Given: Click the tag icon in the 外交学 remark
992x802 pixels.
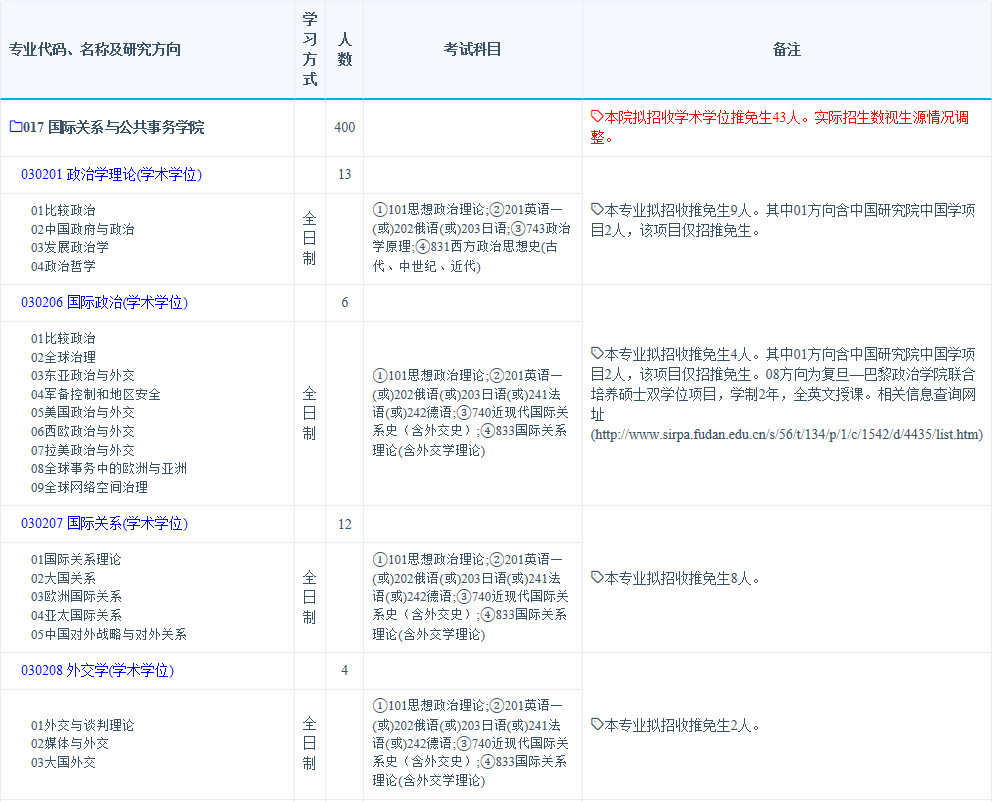Looking at the screenshot, I should pyautogui.click(x=597, y=725).
